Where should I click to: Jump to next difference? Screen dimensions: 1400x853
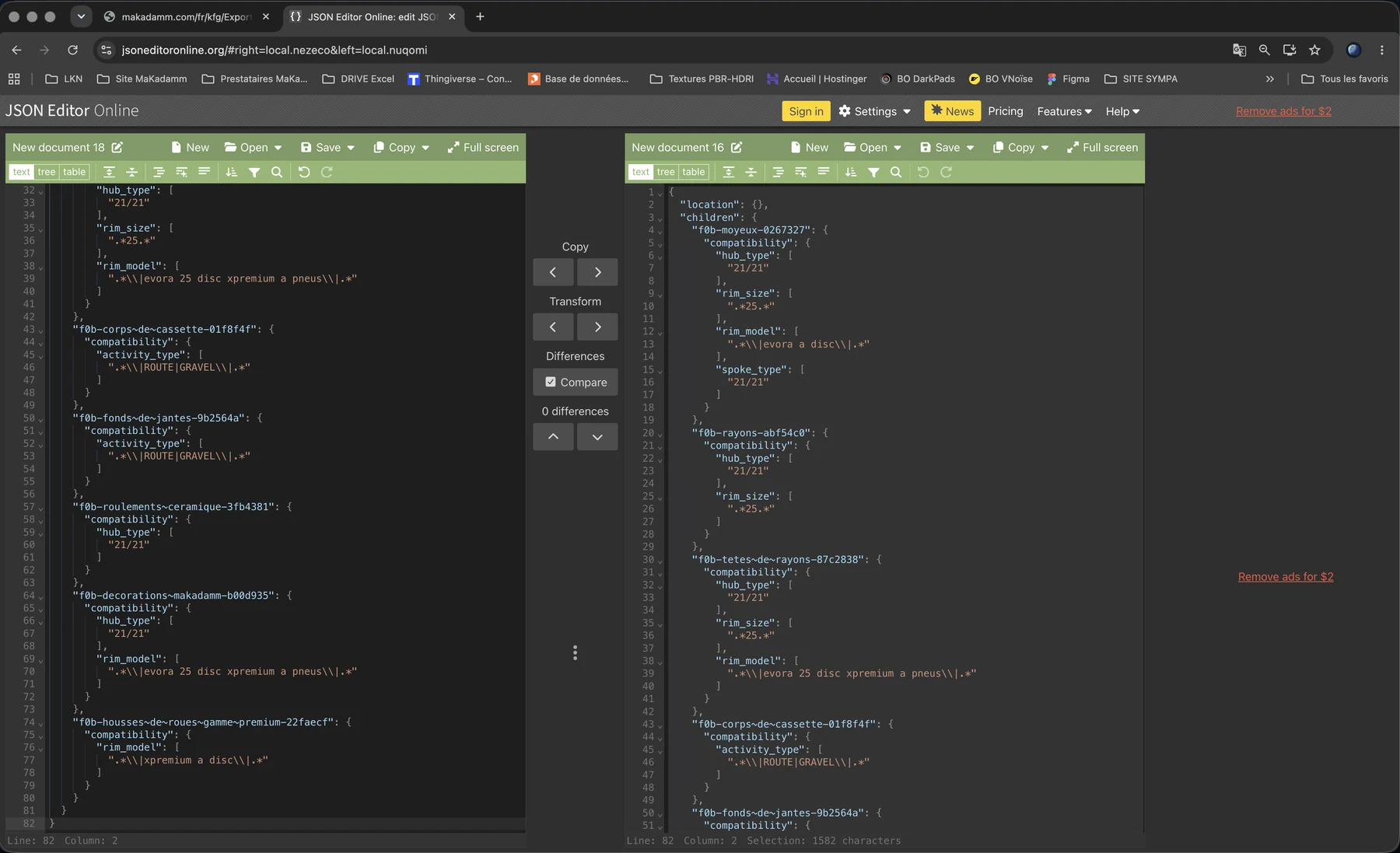[x=597, y=437]
